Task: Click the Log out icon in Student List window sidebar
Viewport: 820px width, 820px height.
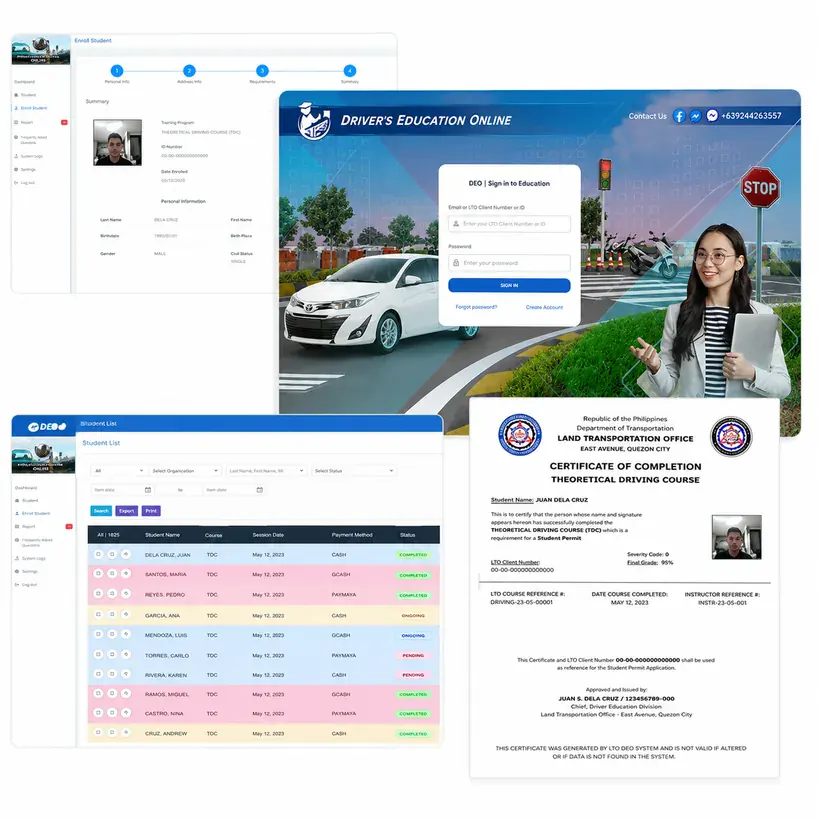Action: tap(17, 585)
